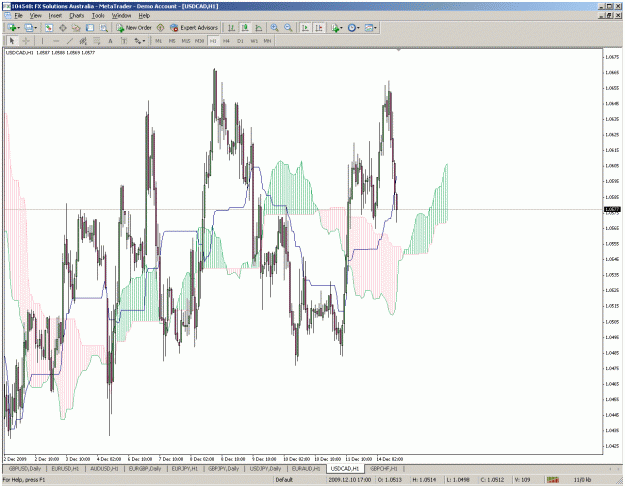This screenshot has width=625, height=486.
Task: Switch to M1 timeframe
Action: [x=159, y=41]
